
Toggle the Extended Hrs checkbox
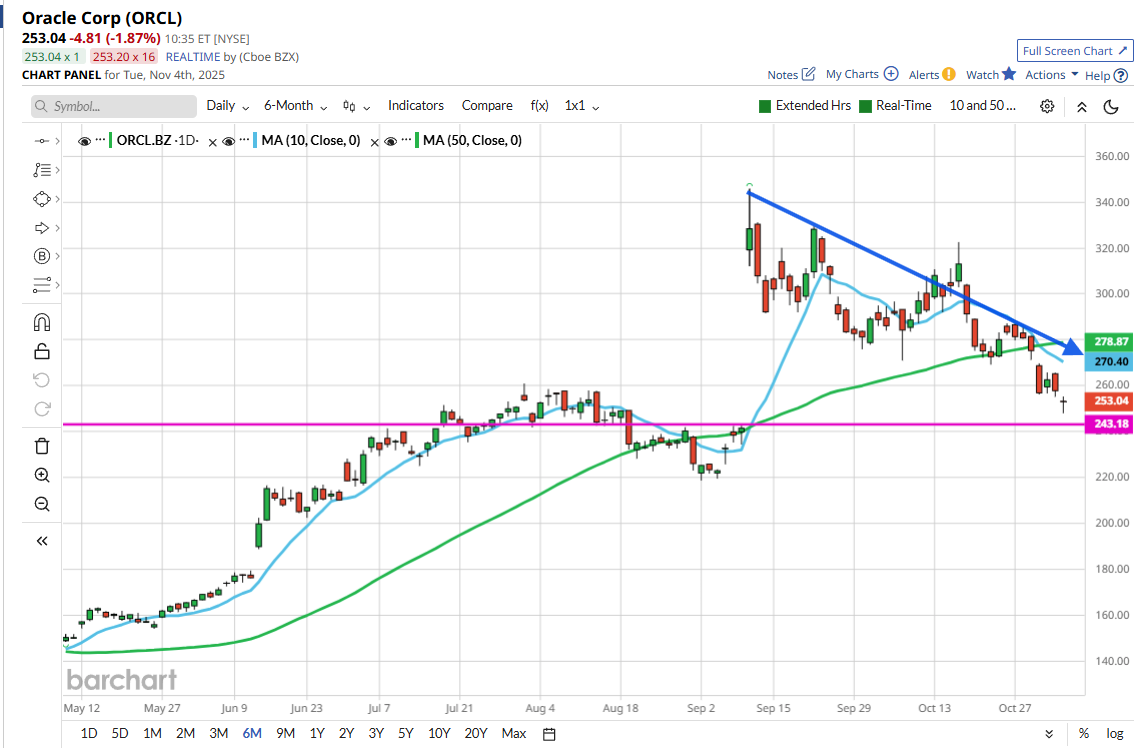coord(765,106)
